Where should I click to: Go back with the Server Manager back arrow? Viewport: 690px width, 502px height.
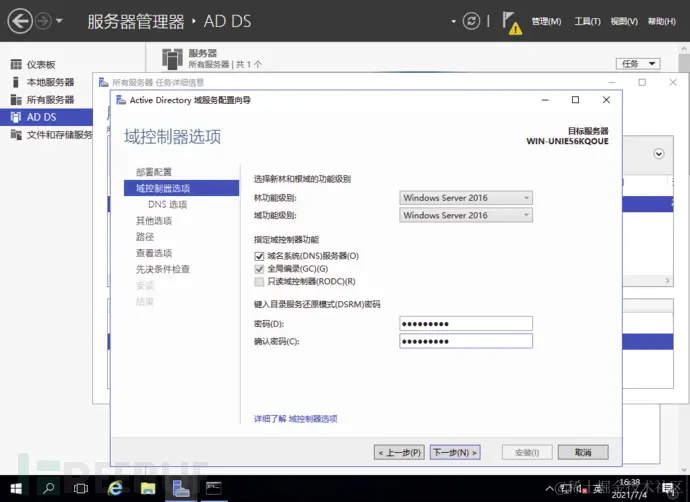click(x=20, y=21)
